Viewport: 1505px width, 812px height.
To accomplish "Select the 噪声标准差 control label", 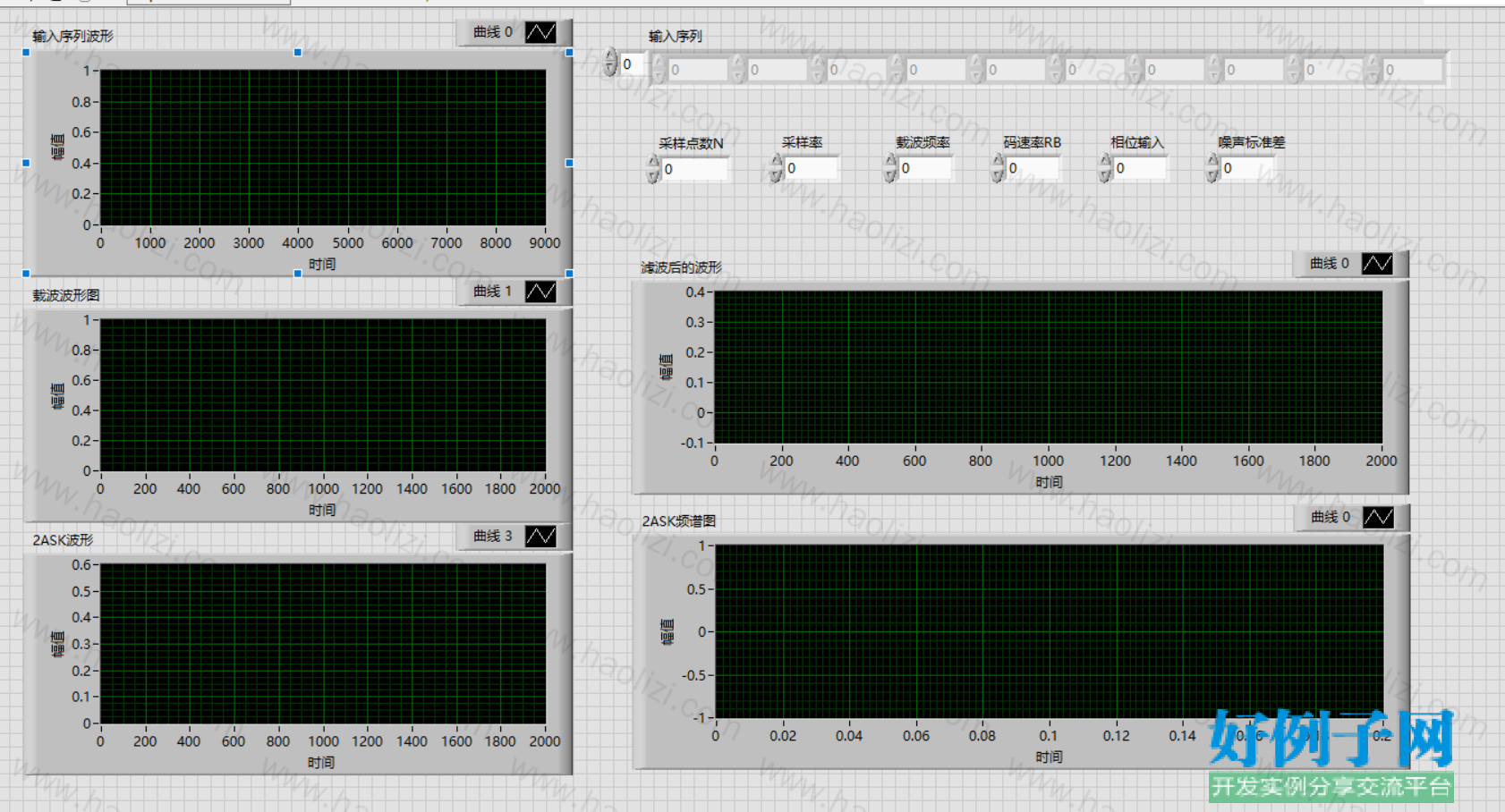I will click(1252, 142).
